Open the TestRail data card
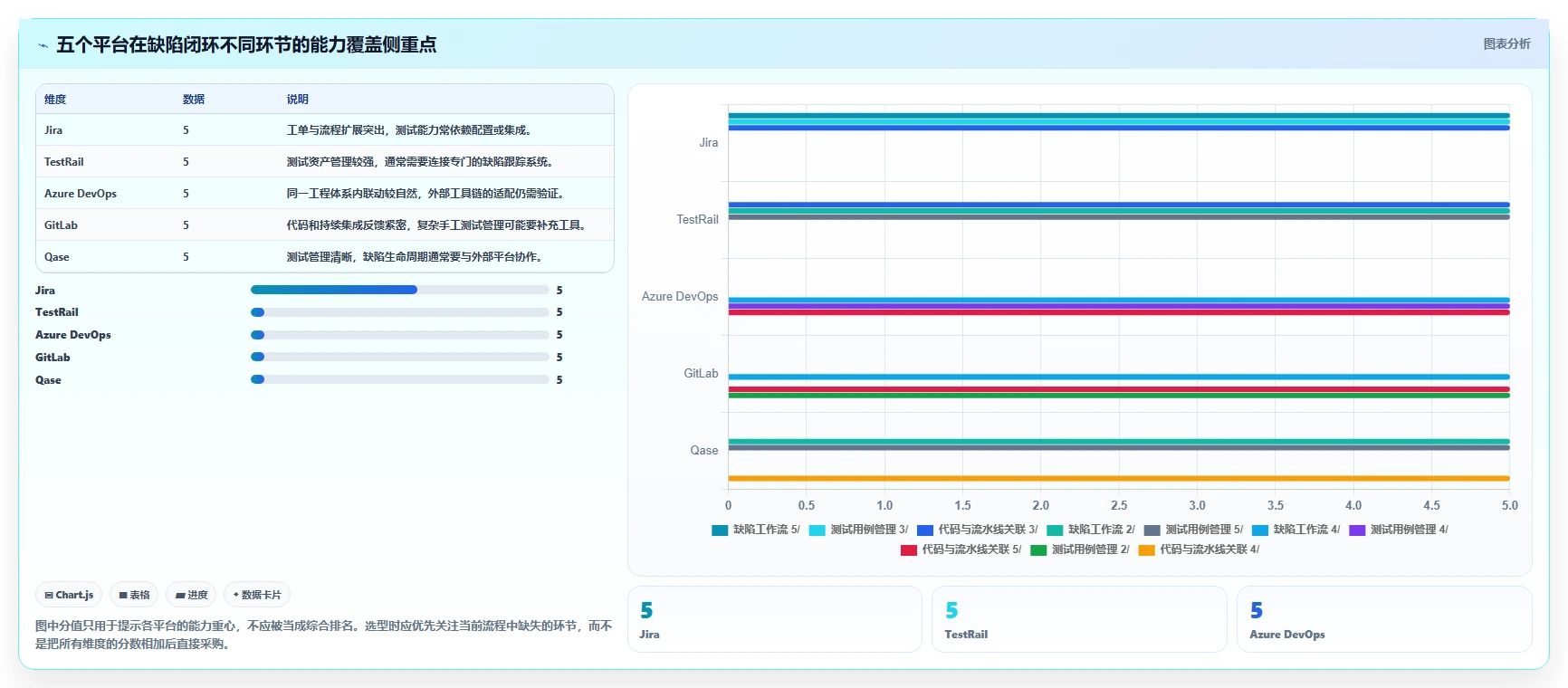 tap(1079, 619)
